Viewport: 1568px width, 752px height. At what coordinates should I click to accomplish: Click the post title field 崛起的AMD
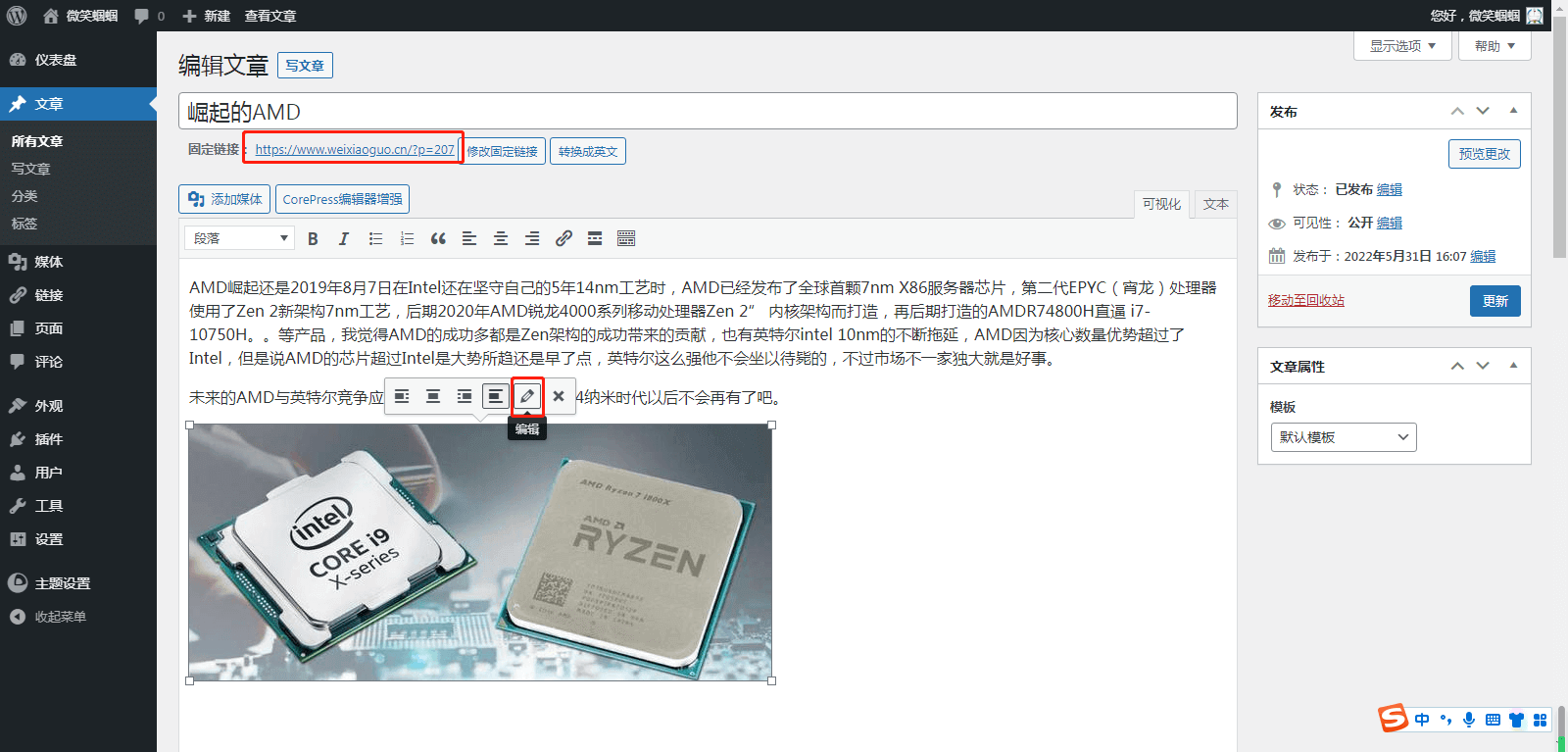706,112
